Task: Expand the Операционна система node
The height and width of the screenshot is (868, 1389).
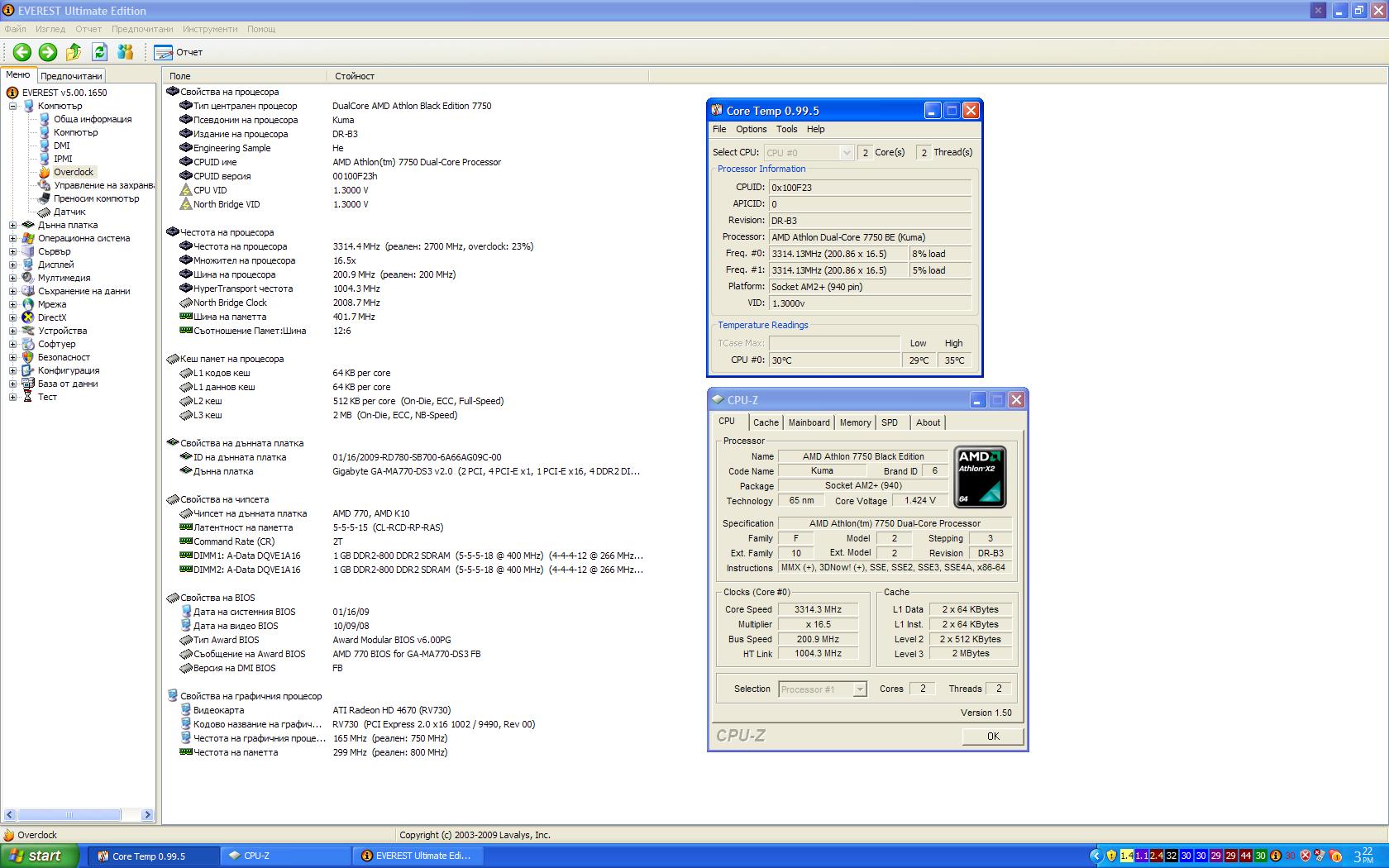Action: [12, 238]
